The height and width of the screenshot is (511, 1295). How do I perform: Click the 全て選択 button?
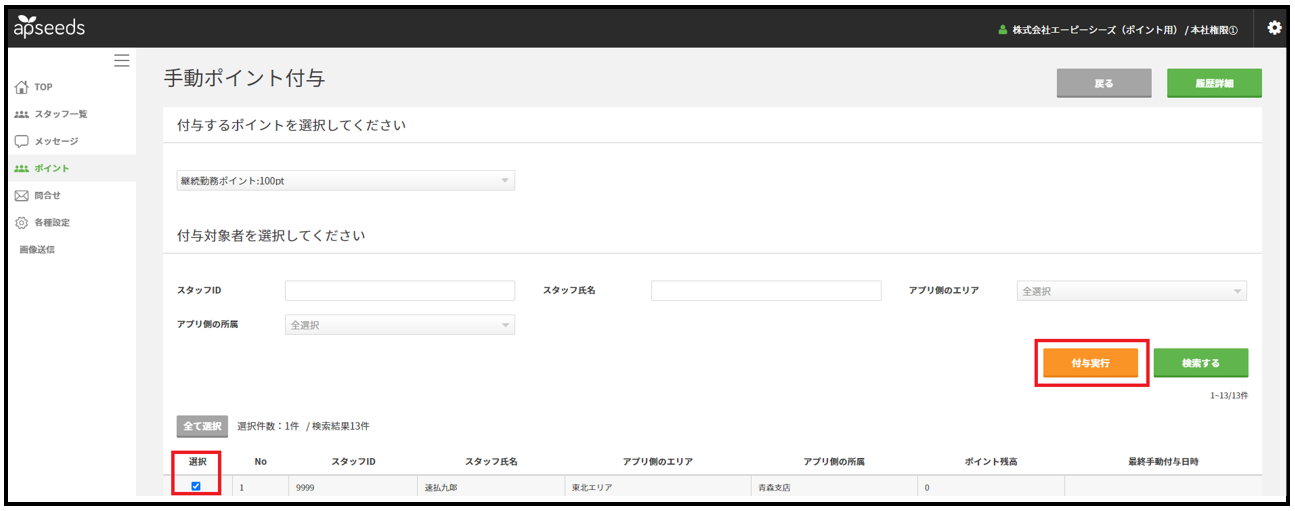click(202, 426)
